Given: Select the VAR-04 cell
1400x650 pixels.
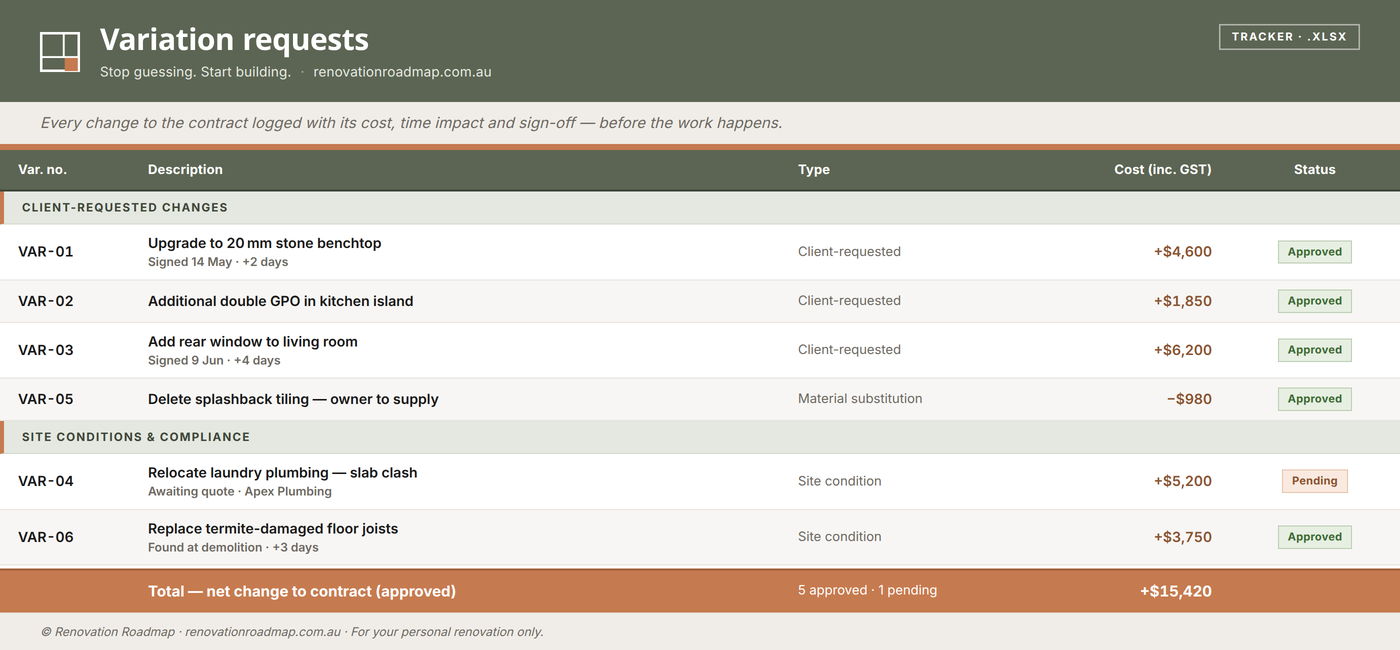Looking at the screenshot, I should pyautogui.click(x=46, y=481).
